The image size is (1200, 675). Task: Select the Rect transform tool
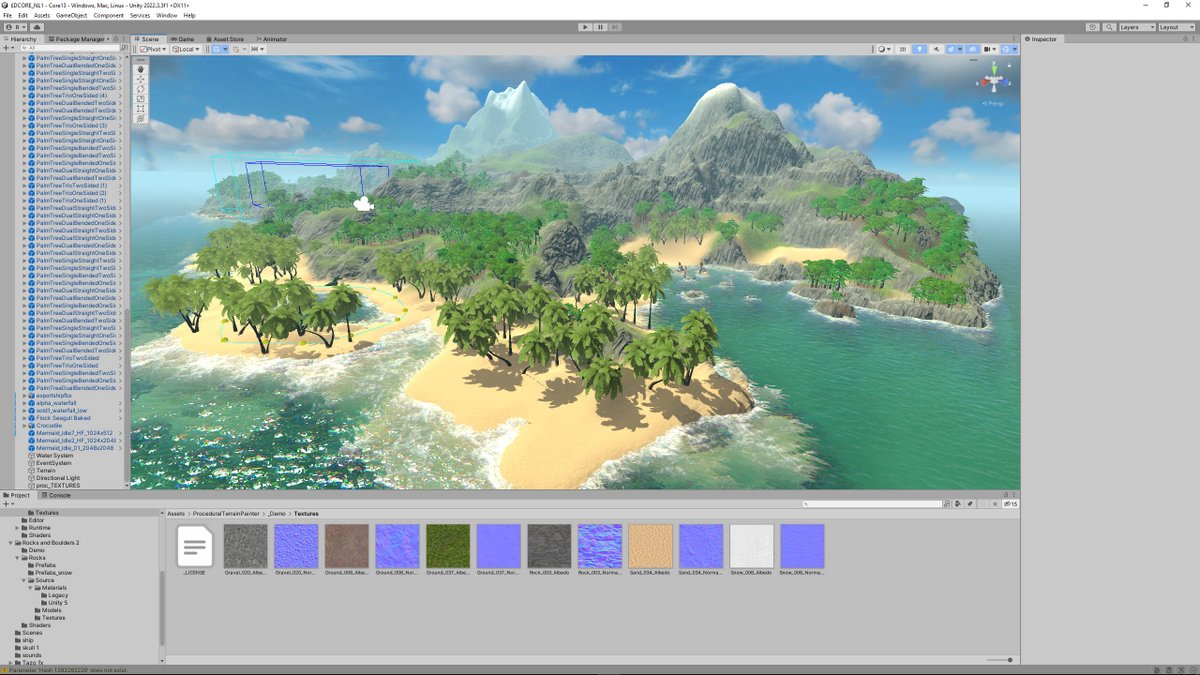pos(141,109)
